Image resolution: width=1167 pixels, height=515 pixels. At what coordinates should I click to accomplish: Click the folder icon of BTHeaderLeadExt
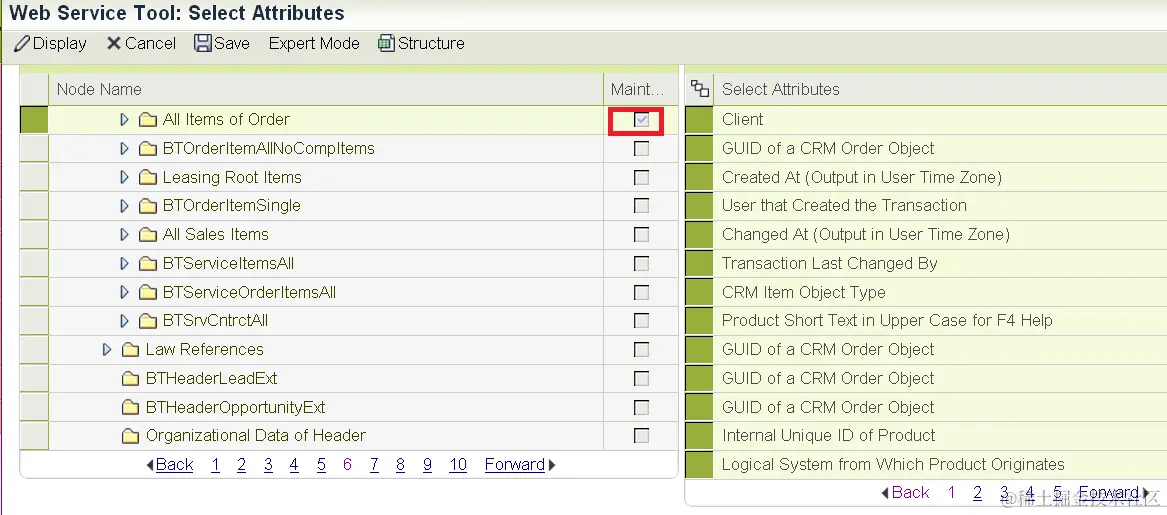coord(131,379)
